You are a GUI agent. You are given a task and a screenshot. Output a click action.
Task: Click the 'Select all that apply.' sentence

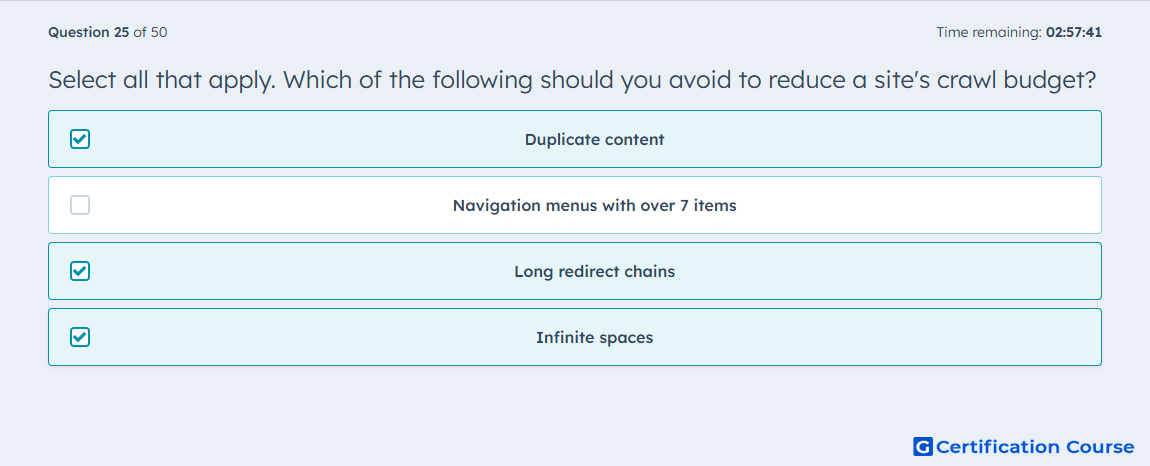(x=162, y=80)
